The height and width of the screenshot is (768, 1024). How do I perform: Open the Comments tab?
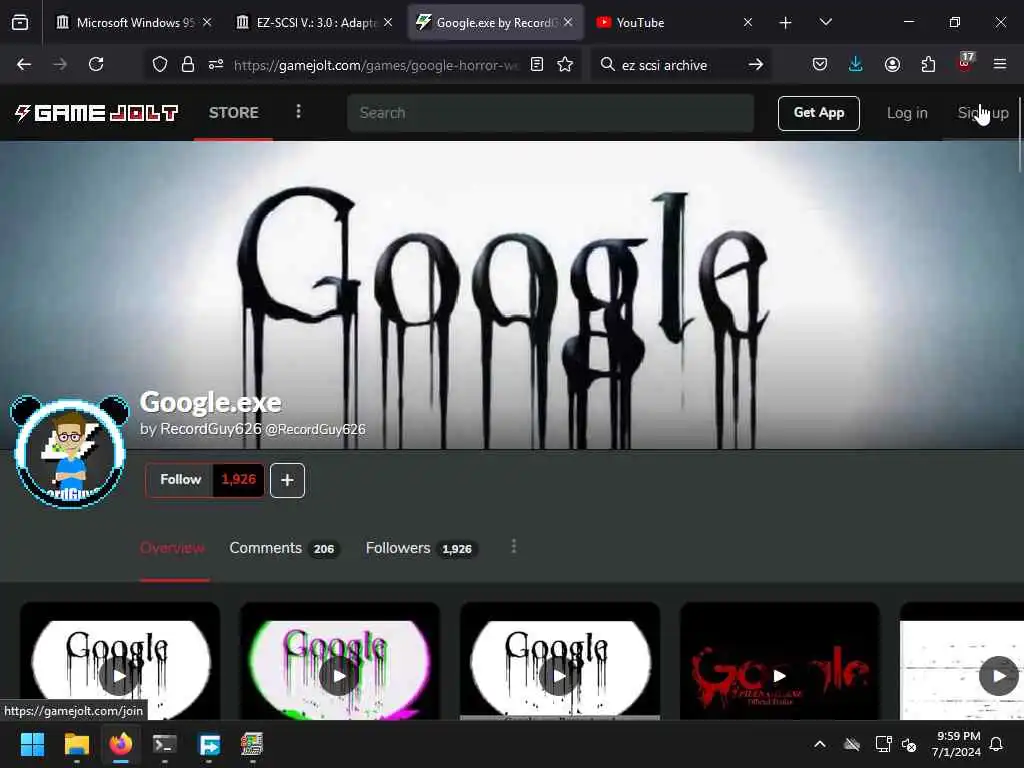(283, 548)
